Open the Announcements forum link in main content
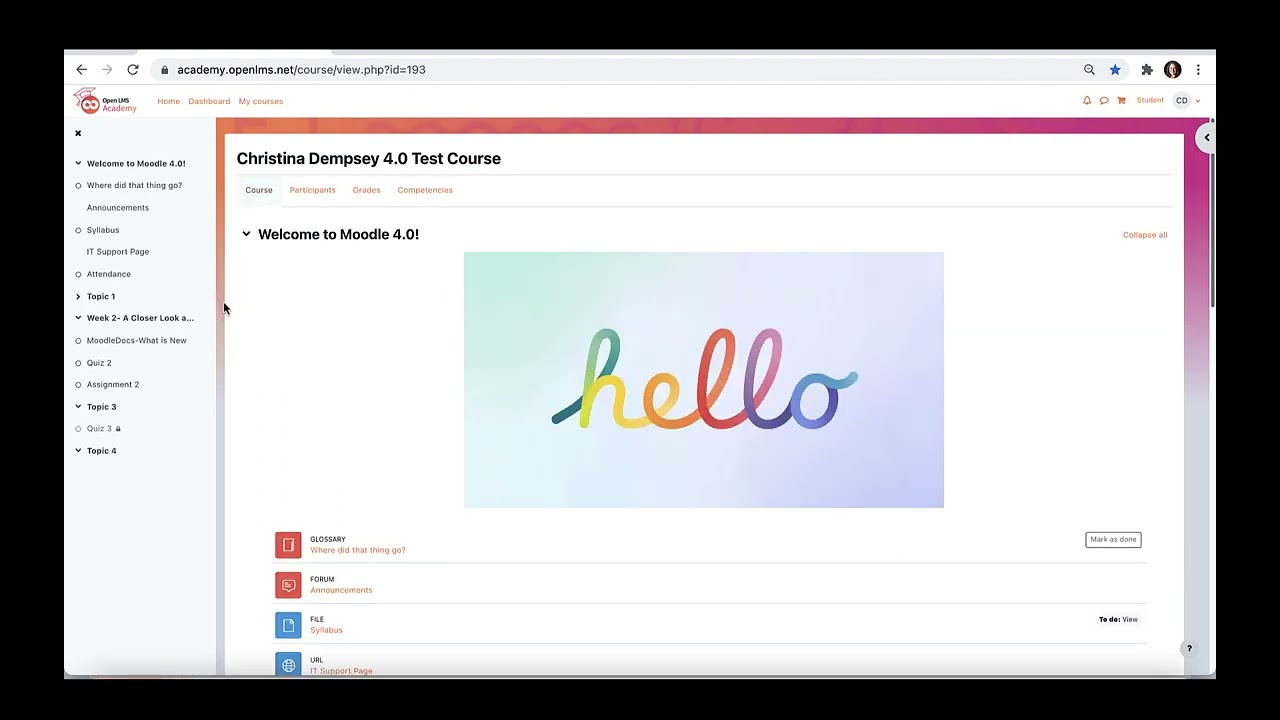This screenshot has width=1280, height=720. 341,590
